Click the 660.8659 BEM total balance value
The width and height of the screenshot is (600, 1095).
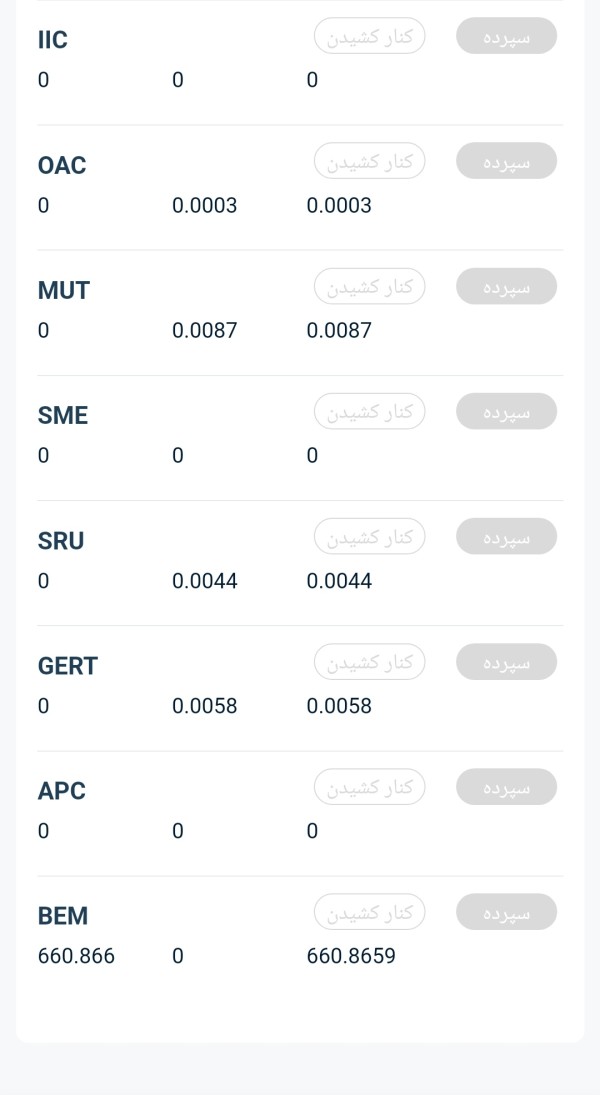tap(351, 956)
